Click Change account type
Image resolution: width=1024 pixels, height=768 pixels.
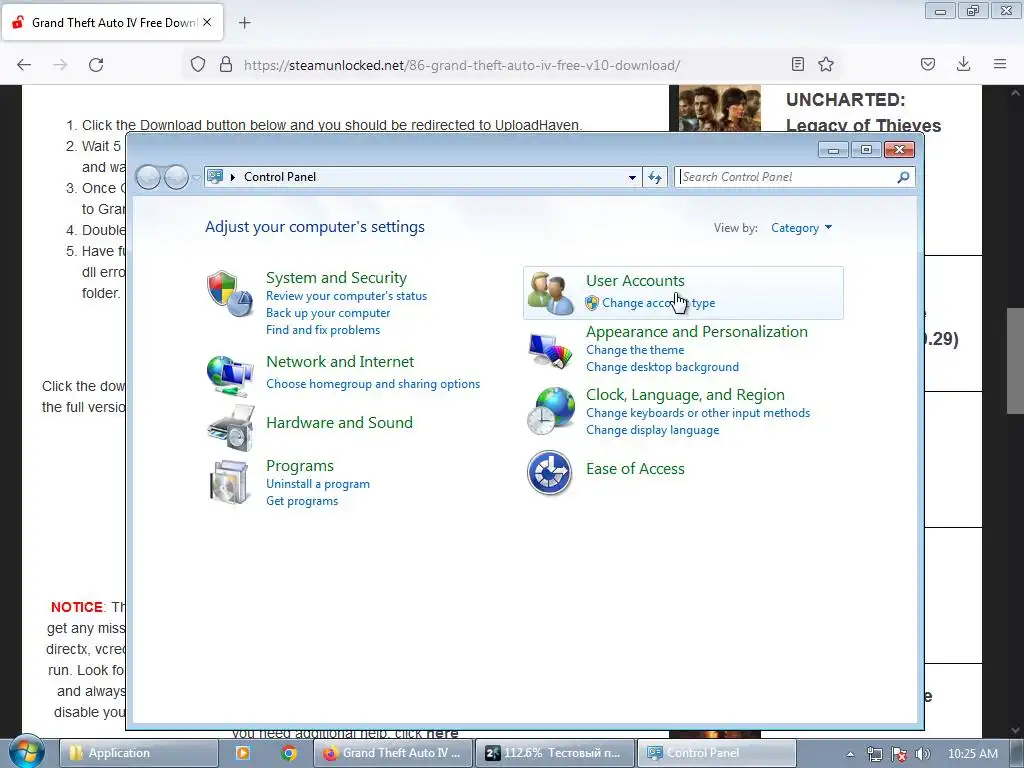[658, 303]
